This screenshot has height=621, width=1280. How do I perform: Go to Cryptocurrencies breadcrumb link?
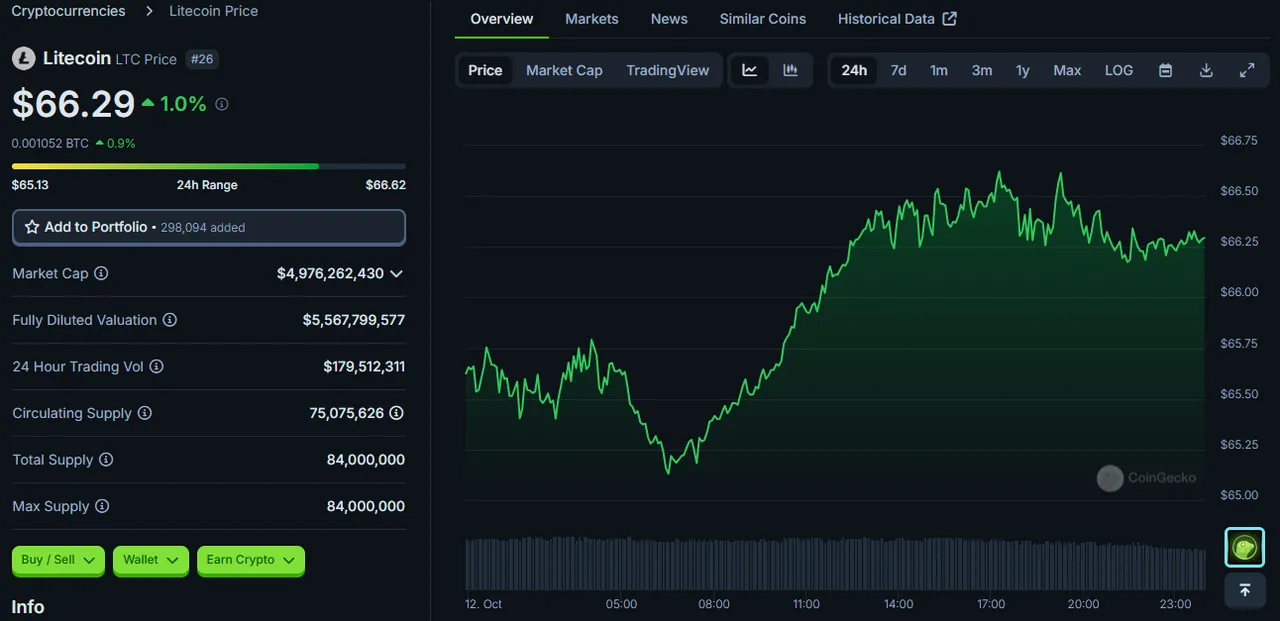pos(69,11)
